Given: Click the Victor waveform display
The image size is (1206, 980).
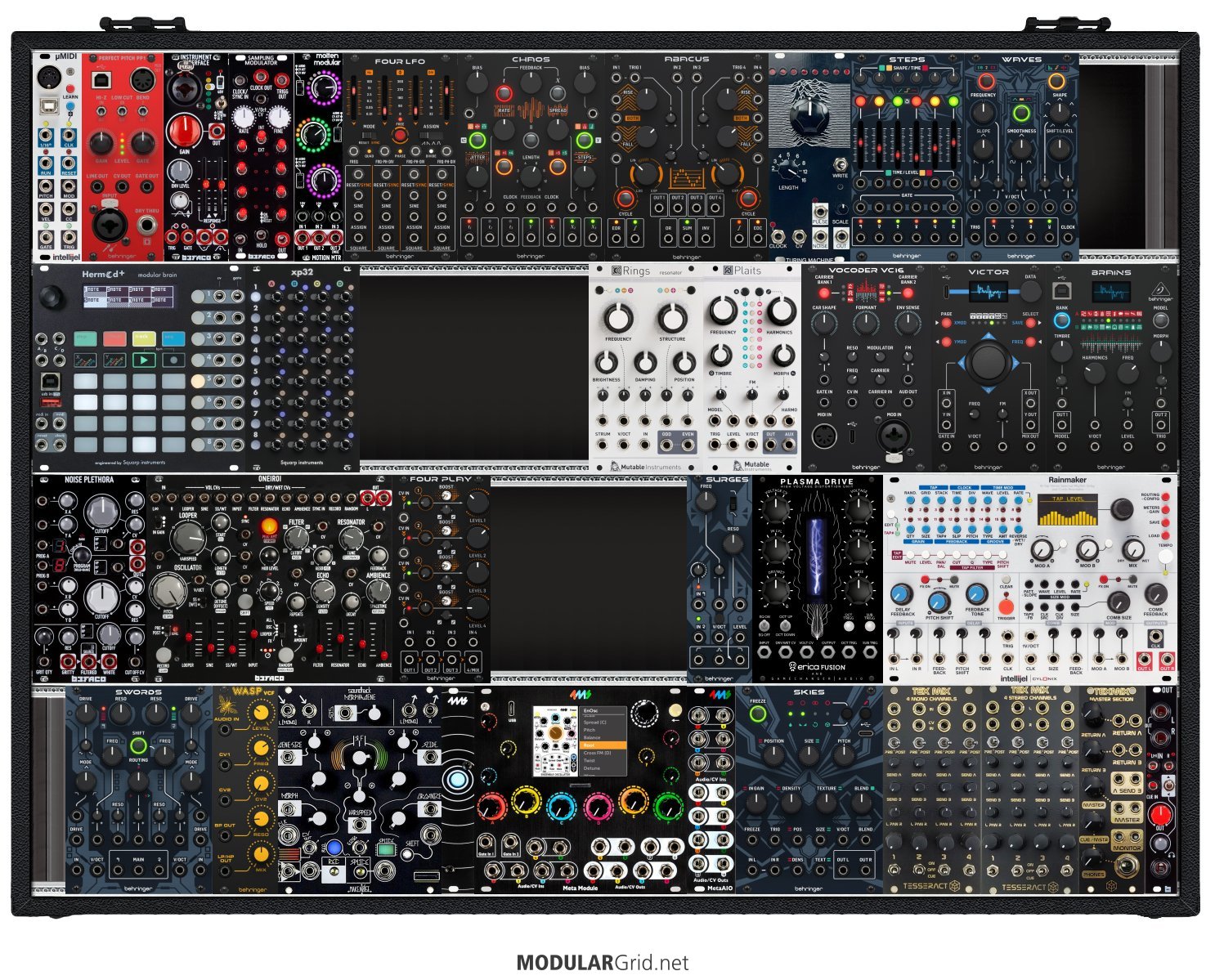Looking at the screenshot, I should click(x=989, y=292).
